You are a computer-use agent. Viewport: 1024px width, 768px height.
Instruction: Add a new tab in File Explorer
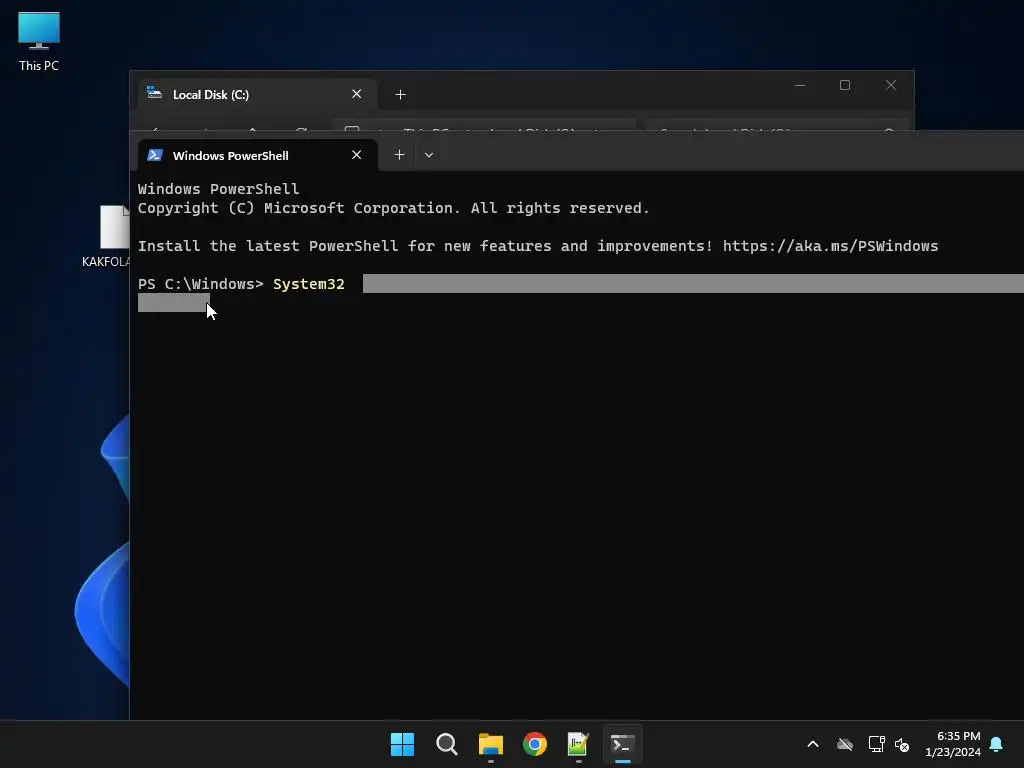[x=400, y=95]
